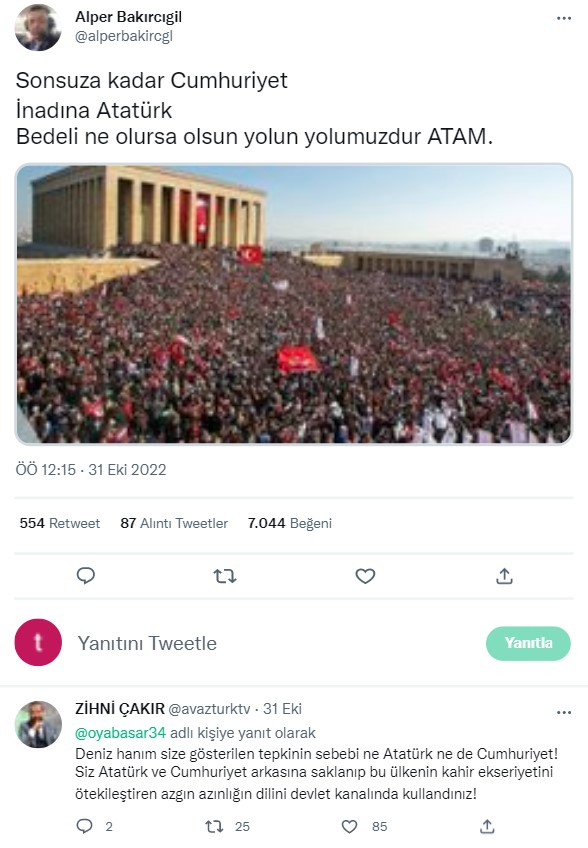This screenshot has width=588, height=848.
Task: Share the main tweet via the share icon
Action: pyautogui.click(x=504, y=576)
